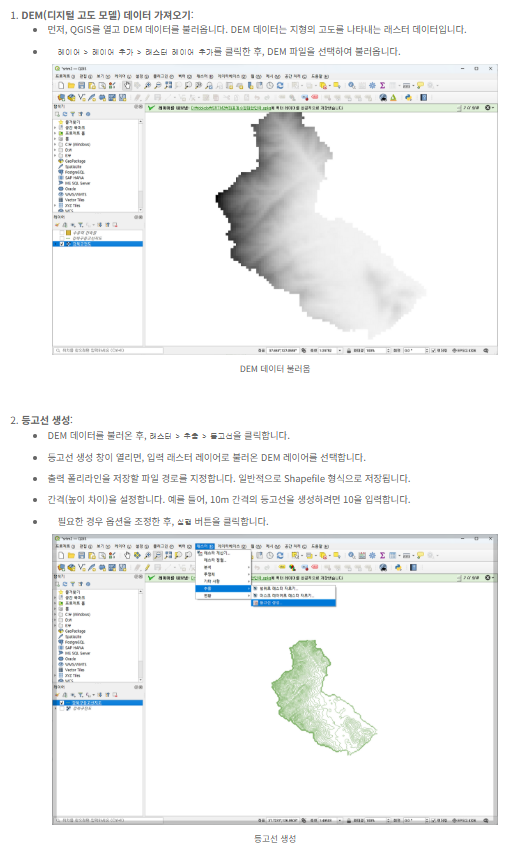Click Remove Layer icon in DEM screenshot Layers panel

[x=115, y=224]
